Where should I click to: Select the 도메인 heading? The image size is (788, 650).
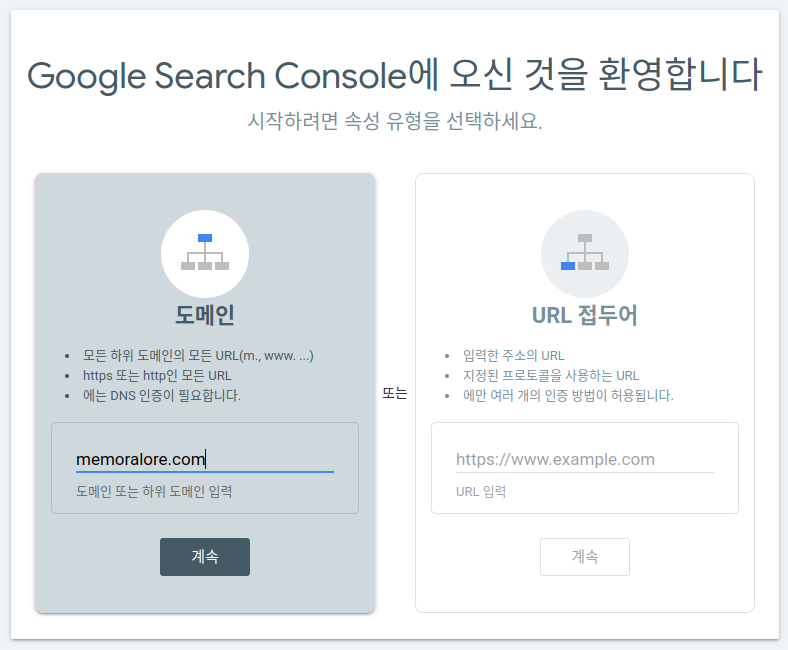pyautogui.click(x=205, y=315)
